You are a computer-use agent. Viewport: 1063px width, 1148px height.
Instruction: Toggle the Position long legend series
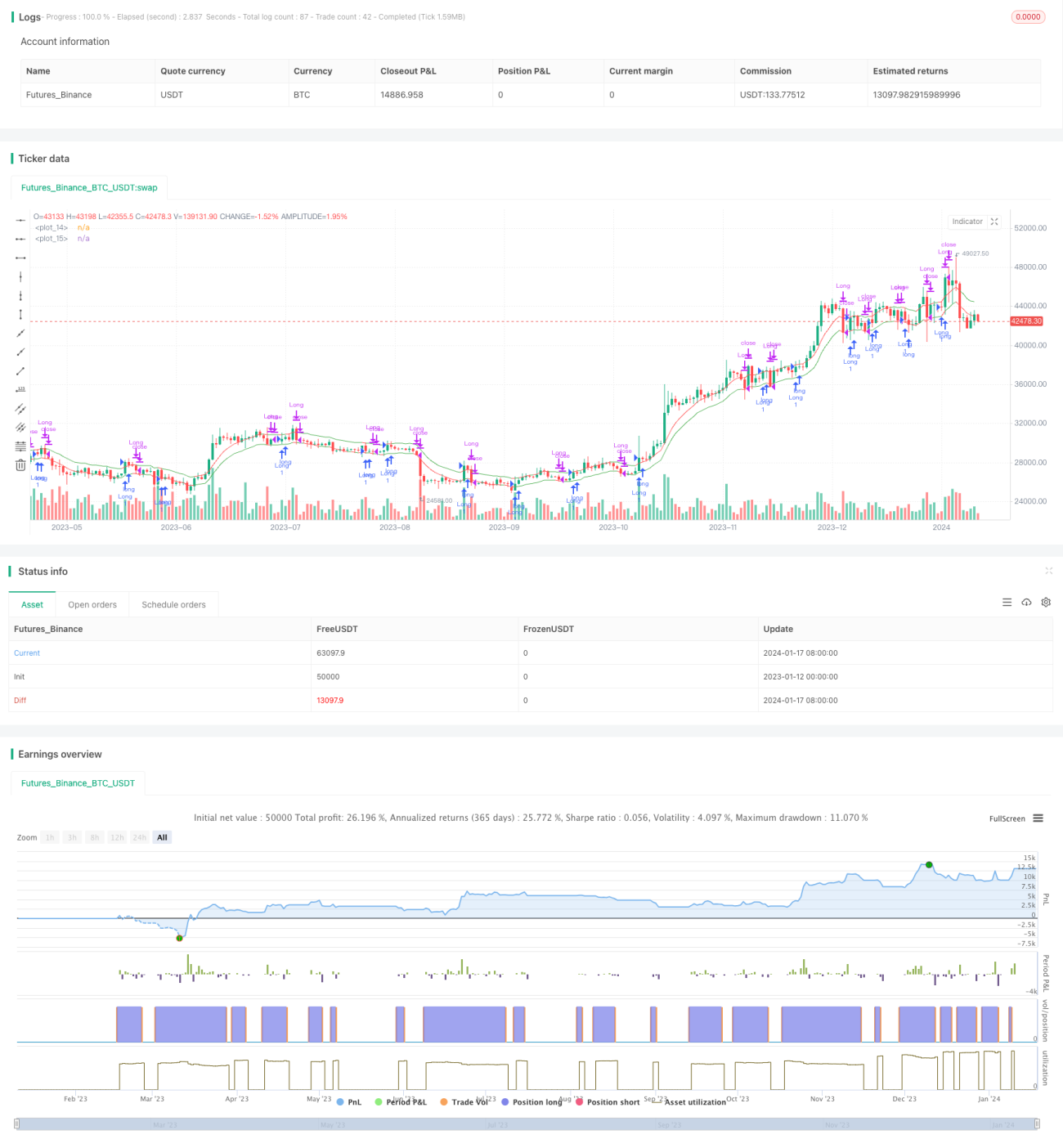[x=531, y=1102]
